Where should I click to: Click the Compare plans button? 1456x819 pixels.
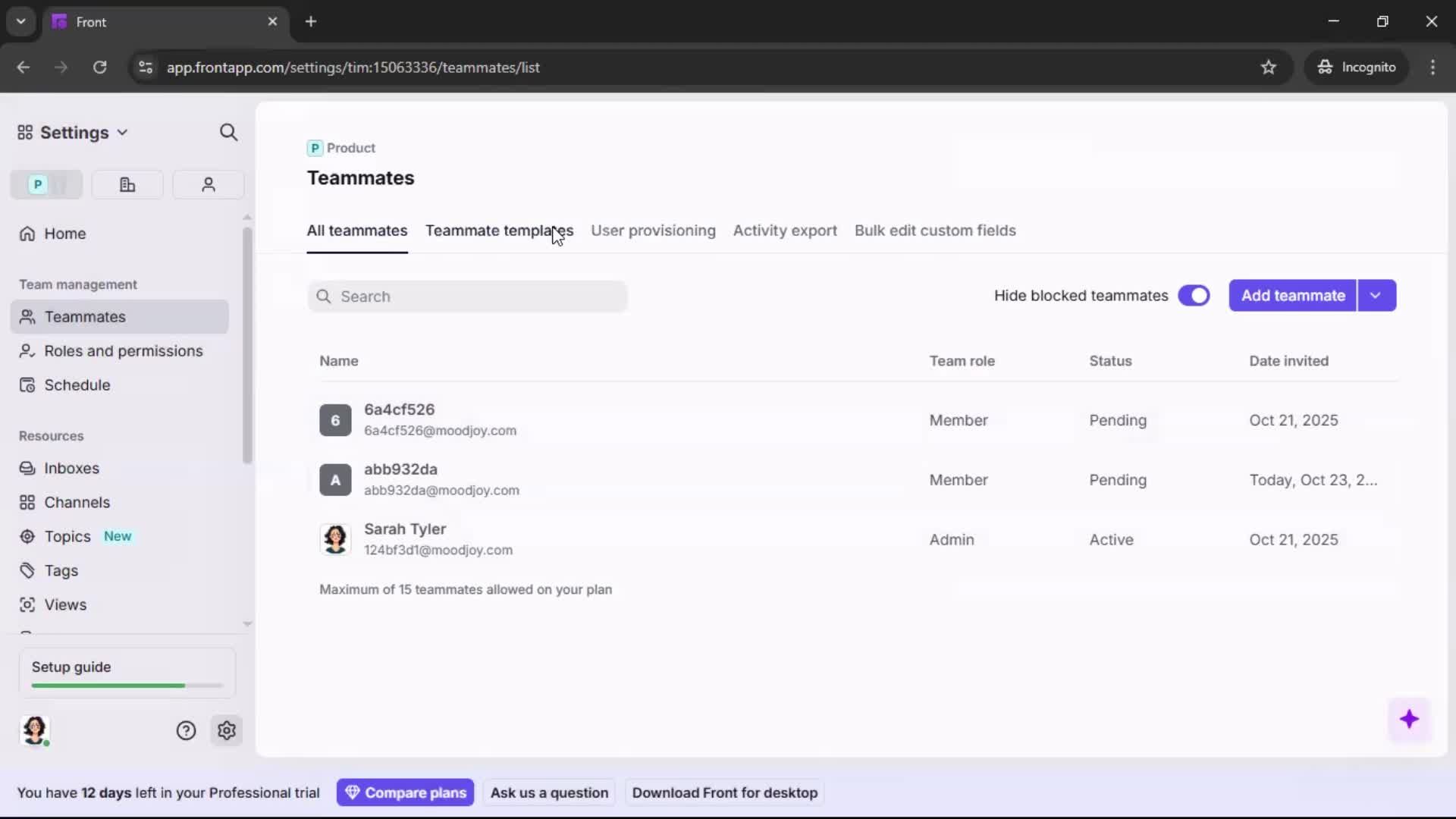pos(405,792)
